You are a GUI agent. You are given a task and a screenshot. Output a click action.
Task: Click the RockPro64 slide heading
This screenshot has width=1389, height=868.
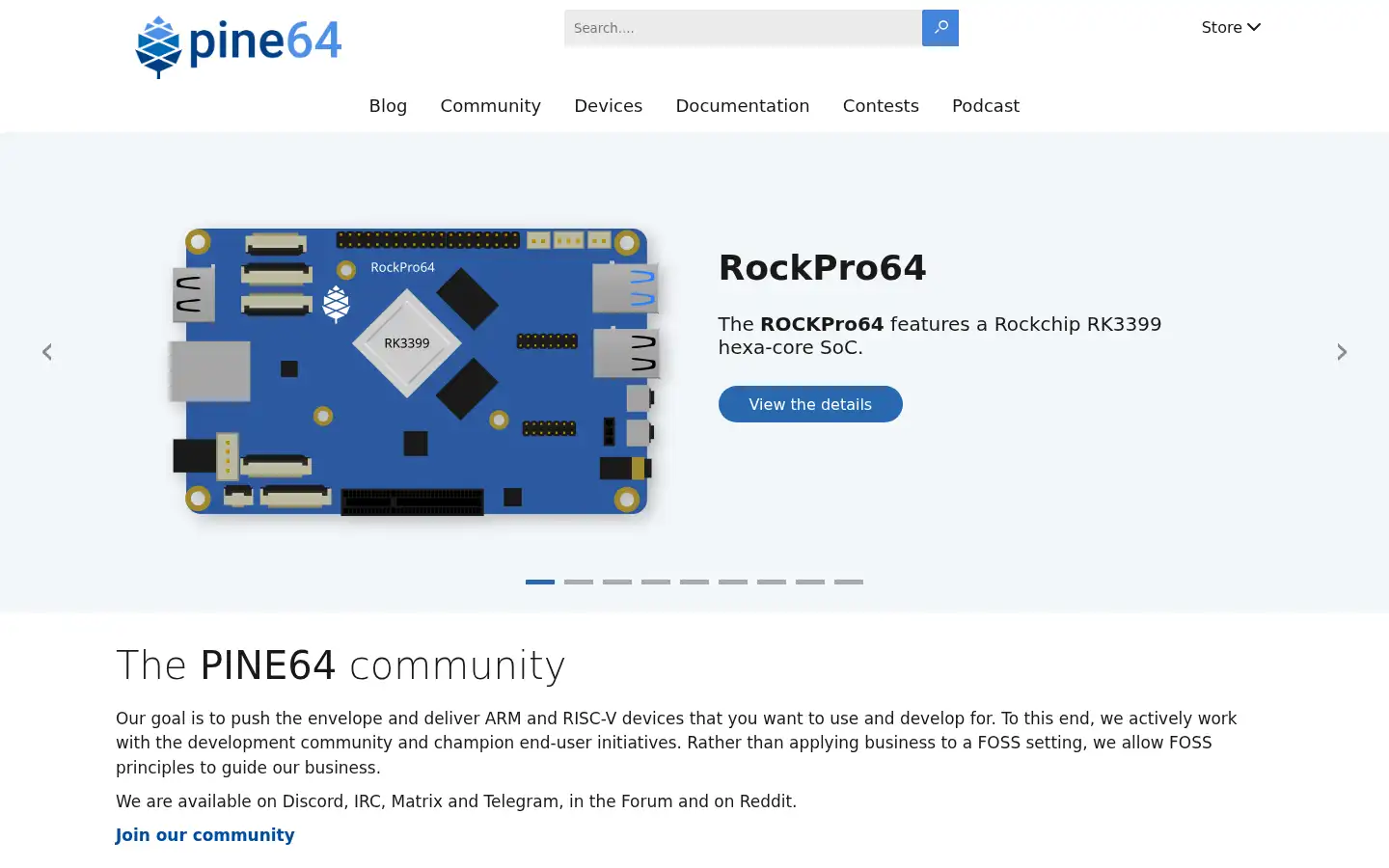[822, 267]
